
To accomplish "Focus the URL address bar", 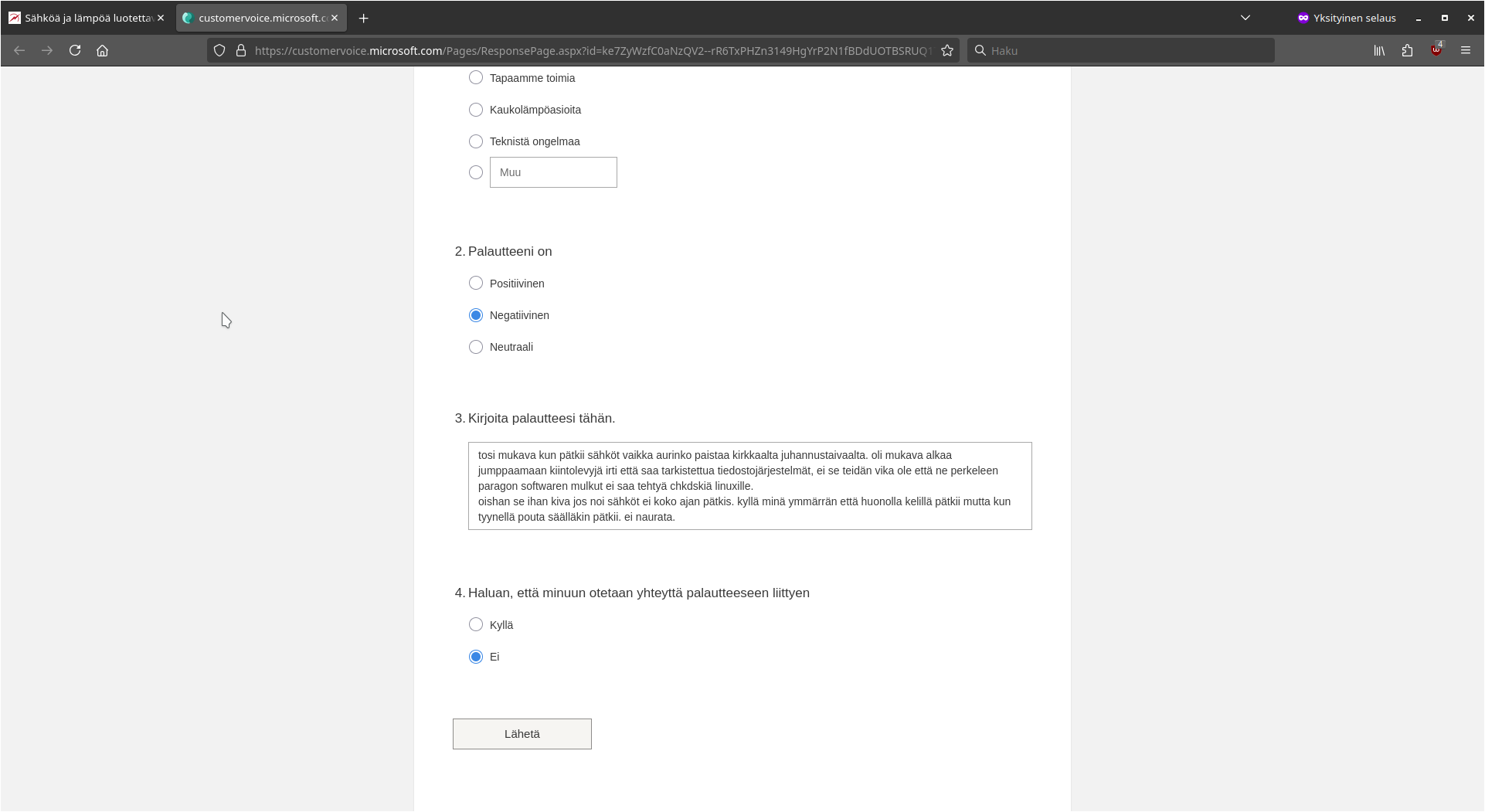I will tap(592, 50).
